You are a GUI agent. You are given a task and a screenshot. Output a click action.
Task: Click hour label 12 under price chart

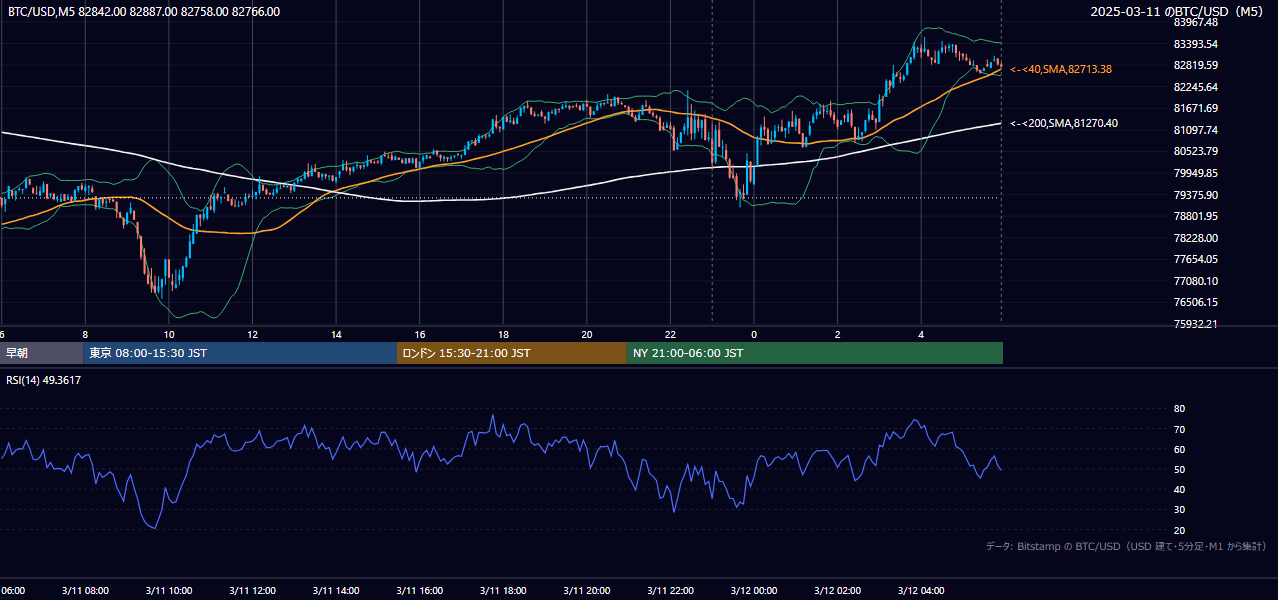click(x=253, y=334)
